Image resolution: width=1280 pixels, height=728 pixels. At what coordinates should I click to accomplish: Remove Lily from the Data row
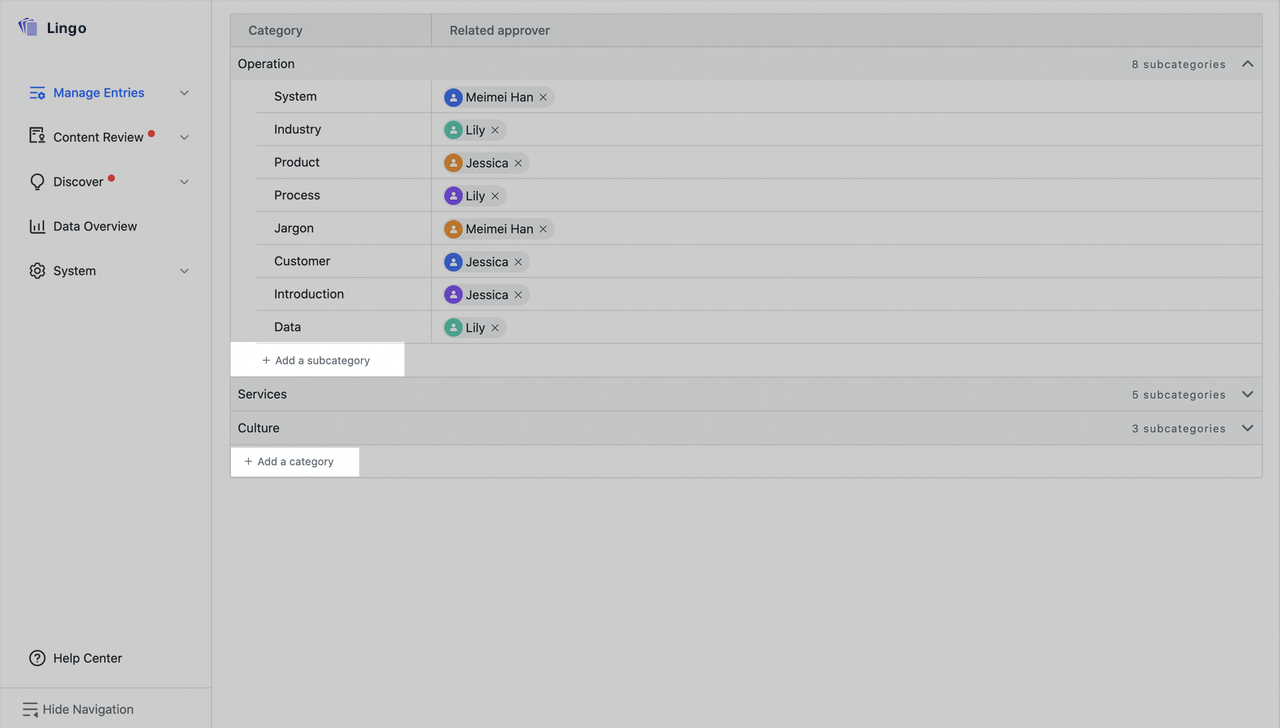[x=494, y=327]
